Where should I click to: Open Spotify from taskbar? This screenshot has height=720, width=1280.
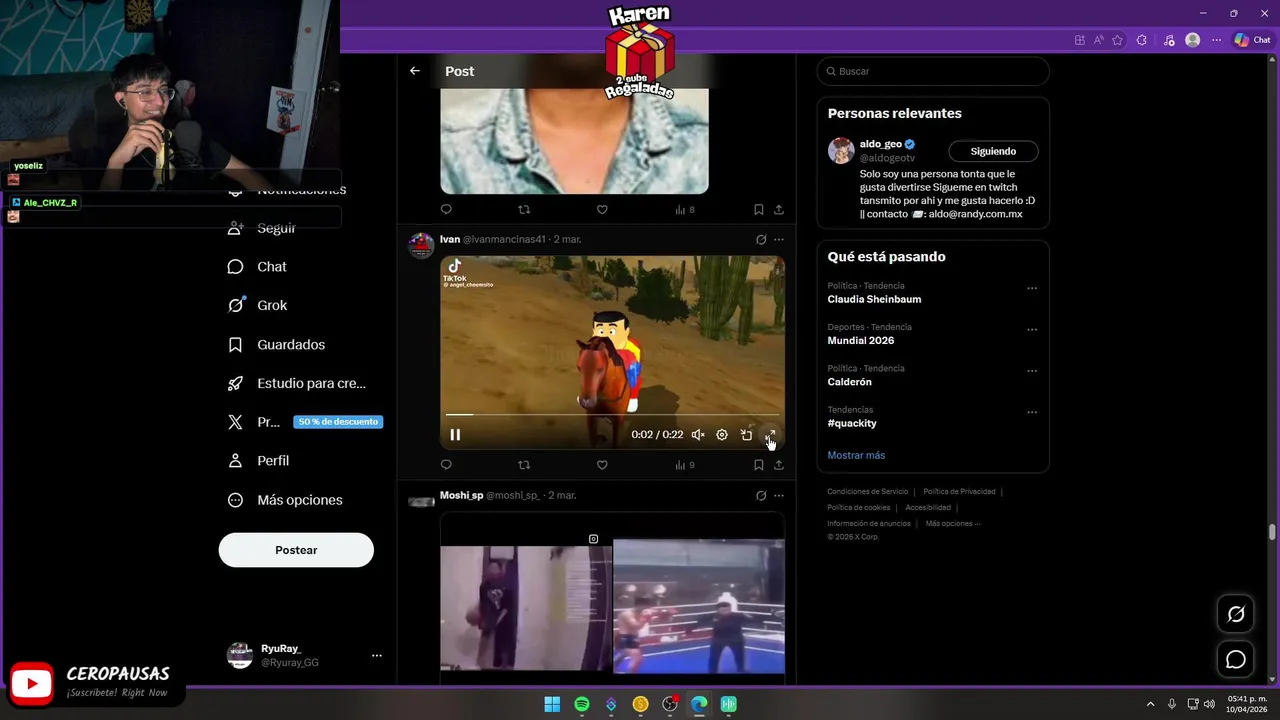click(x=582, y=704)
